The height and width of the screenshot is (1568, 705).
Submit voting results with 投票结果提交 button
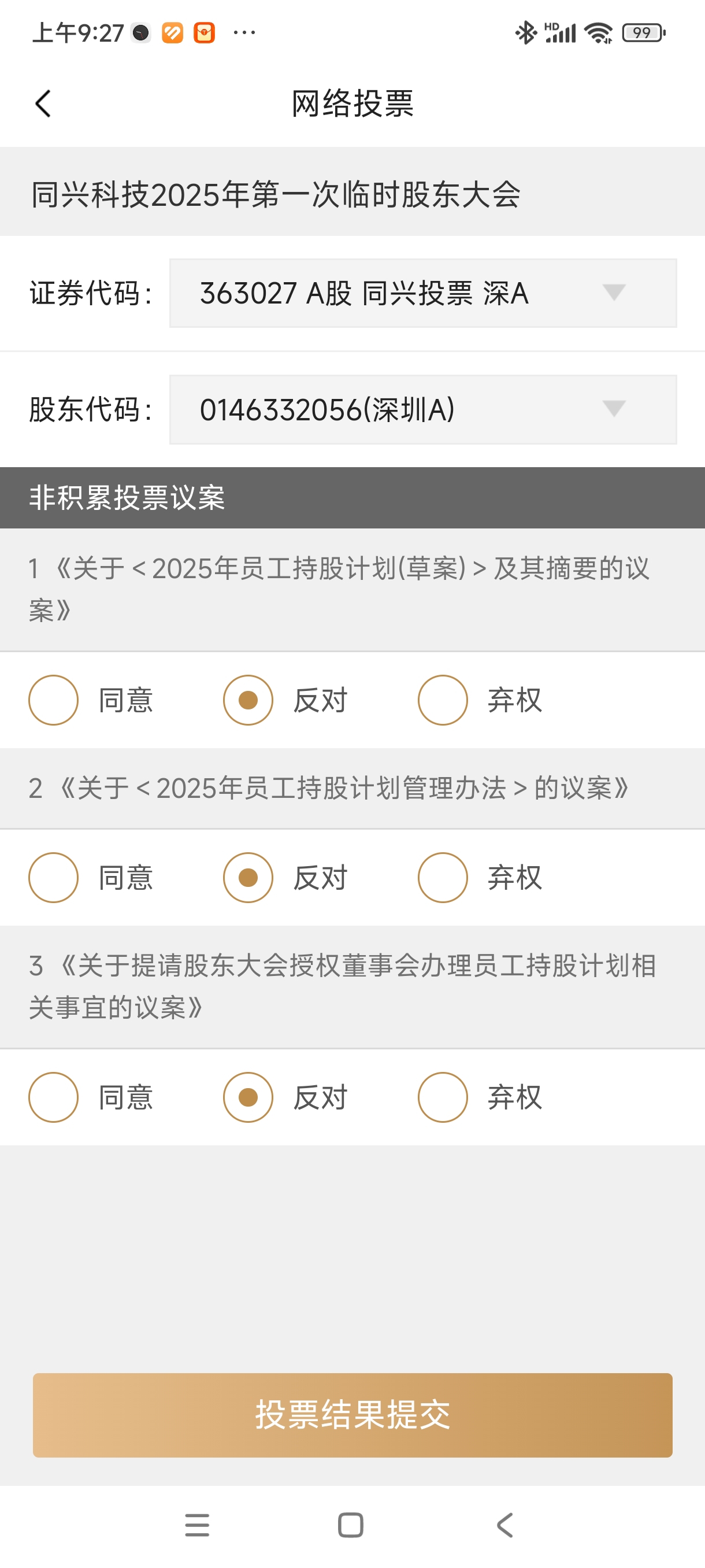[x=353, y=1415]
